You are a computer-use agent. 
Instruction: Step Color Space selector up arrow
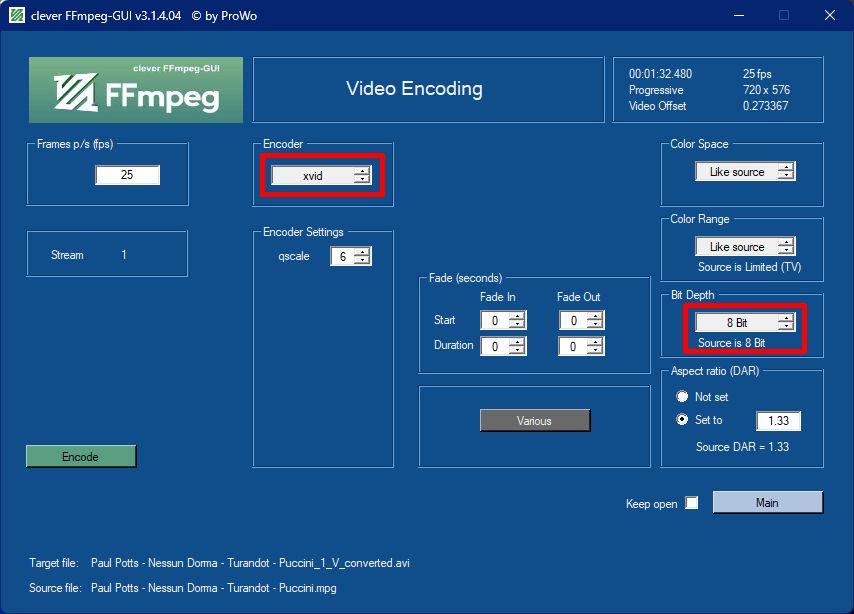point(786,167)
